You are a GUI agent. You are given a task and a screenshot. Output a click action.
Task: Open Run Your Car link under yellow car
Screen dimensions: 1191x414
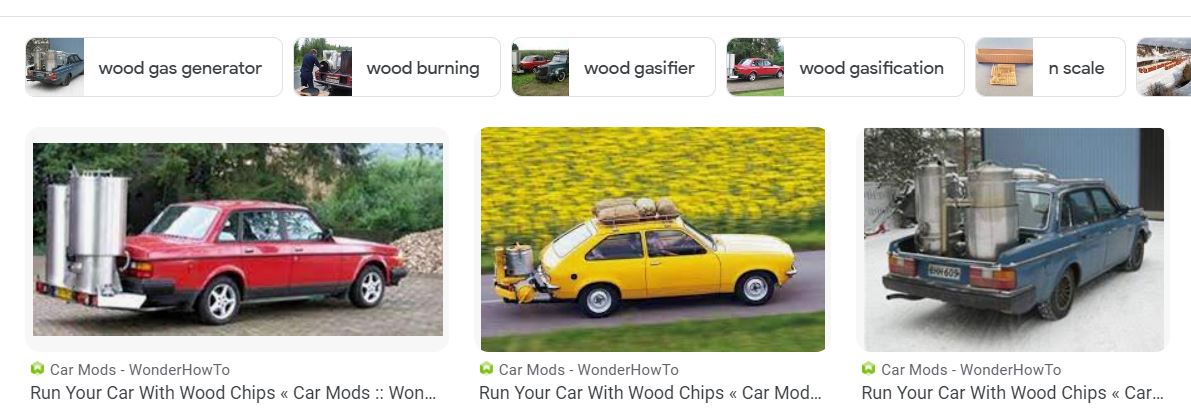click(x=650, y=393)
